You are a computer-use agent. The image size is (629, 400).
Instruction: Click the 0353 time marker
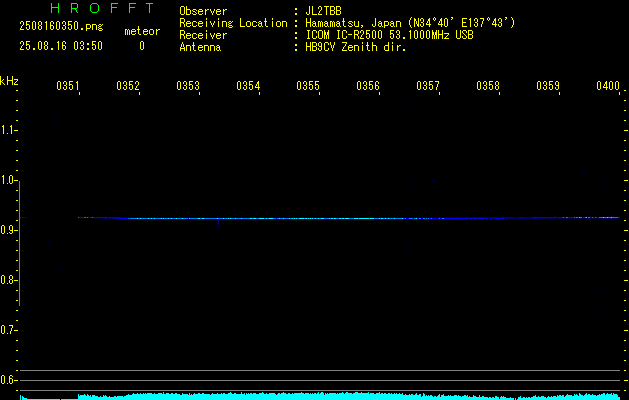coord(188,86)
